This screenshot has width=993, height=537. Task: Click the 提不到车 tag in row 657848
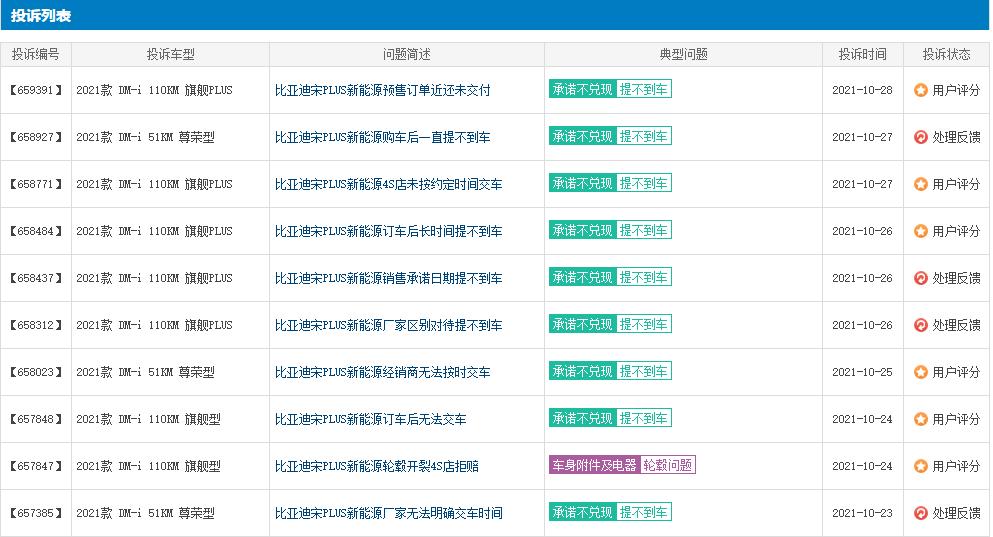click(643, 419)
